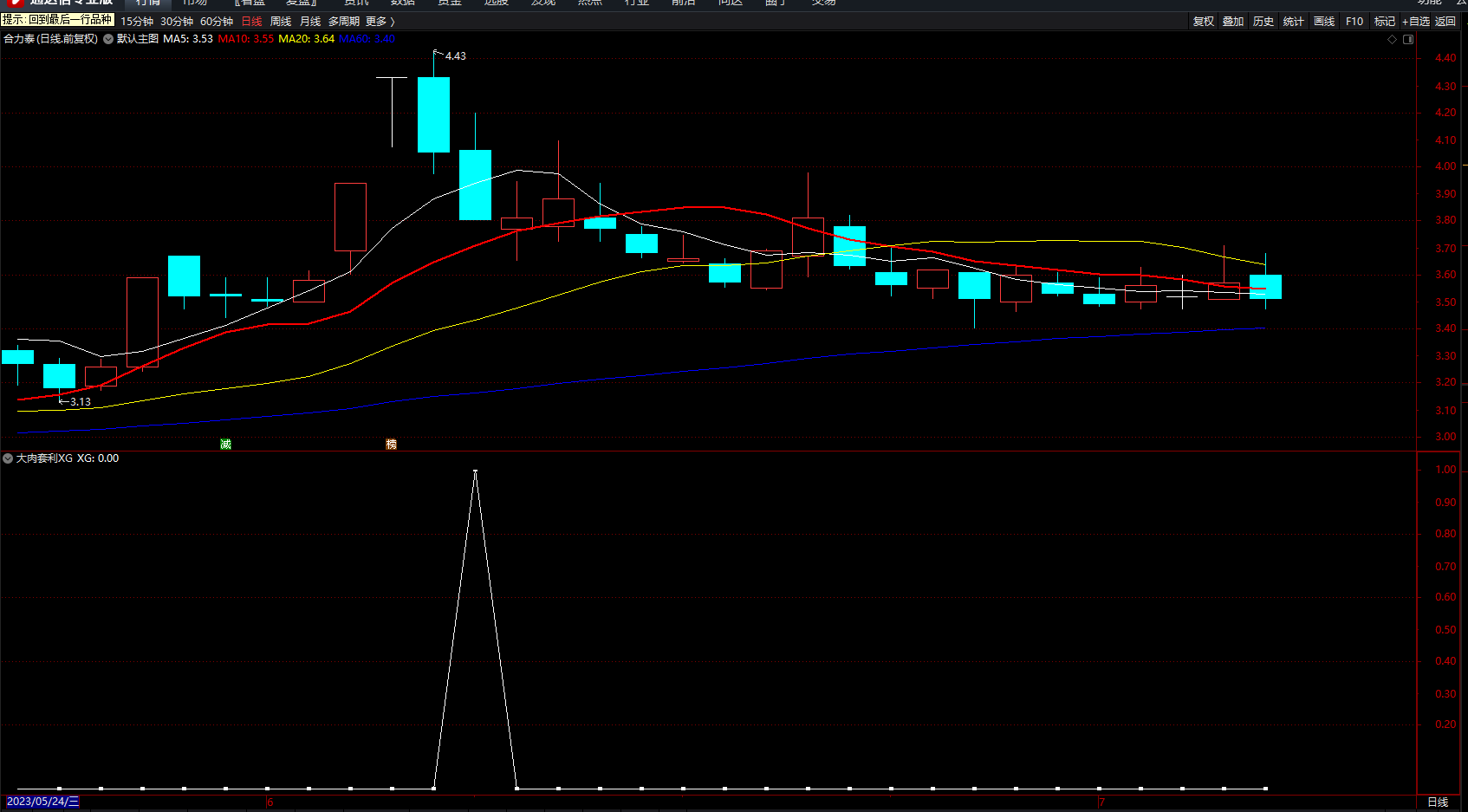Click the 2023/05/24 date label
Screen dimensions: 1468x812
pos(42,802)
